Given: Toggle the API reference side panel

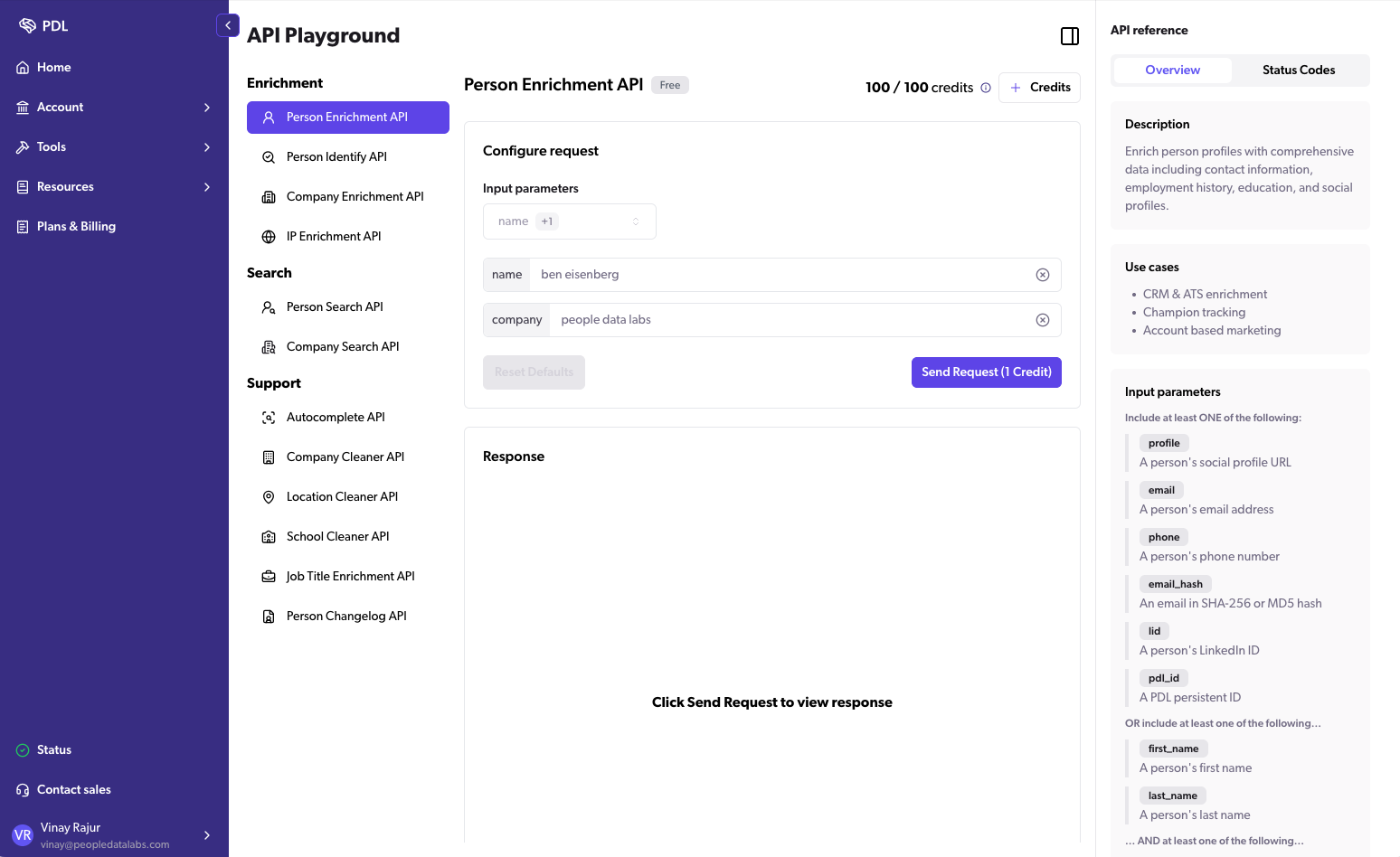Looking at the screenshot, I should (x=1070, y=36).
